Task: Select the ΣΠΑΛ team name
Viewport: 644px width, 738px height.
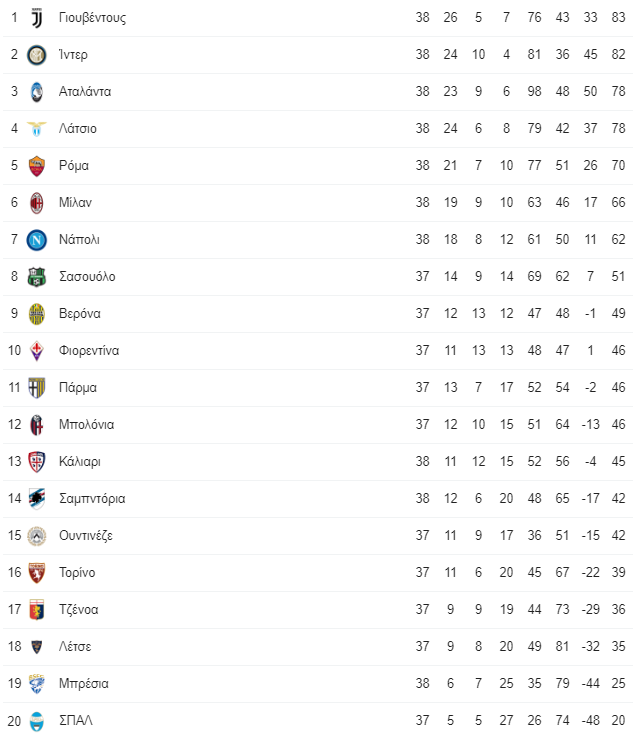Action: point(75,721)
